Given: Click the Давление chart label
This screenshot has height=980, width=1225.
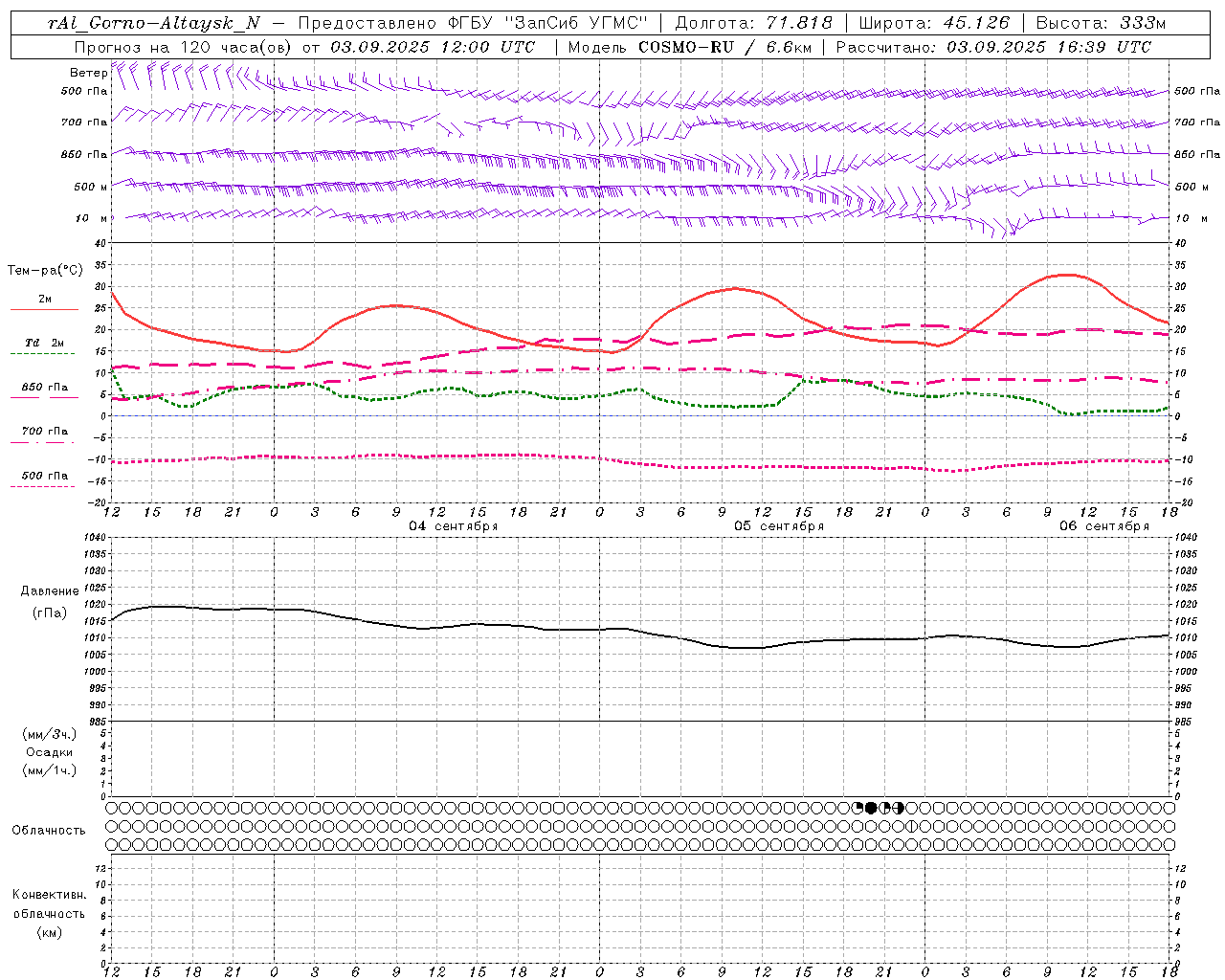Looking at the screenshot, I should [50, 591].
